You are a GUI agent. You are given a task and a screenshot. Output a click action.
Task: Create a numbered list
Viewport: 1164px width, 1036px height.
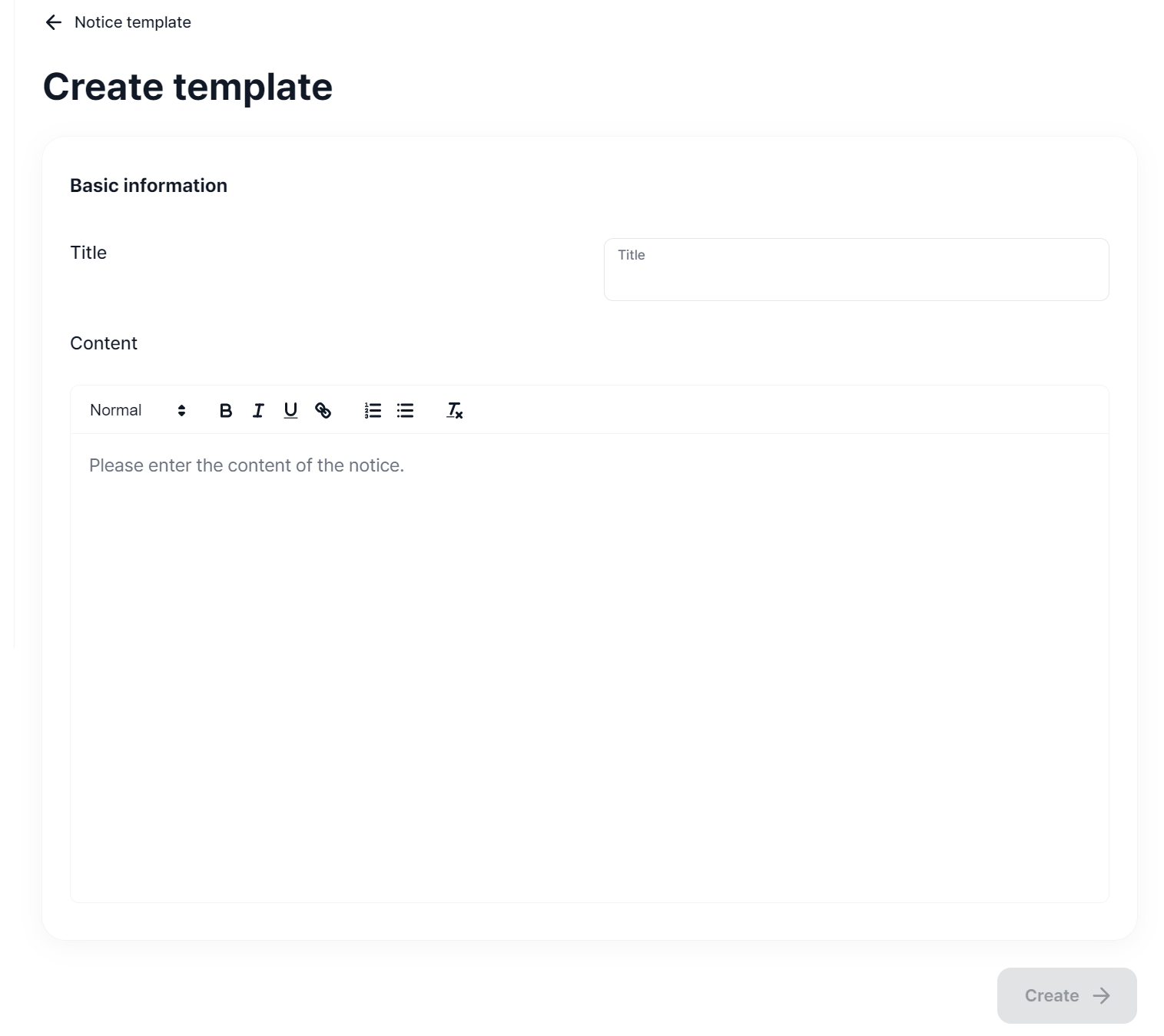(372, 410)
